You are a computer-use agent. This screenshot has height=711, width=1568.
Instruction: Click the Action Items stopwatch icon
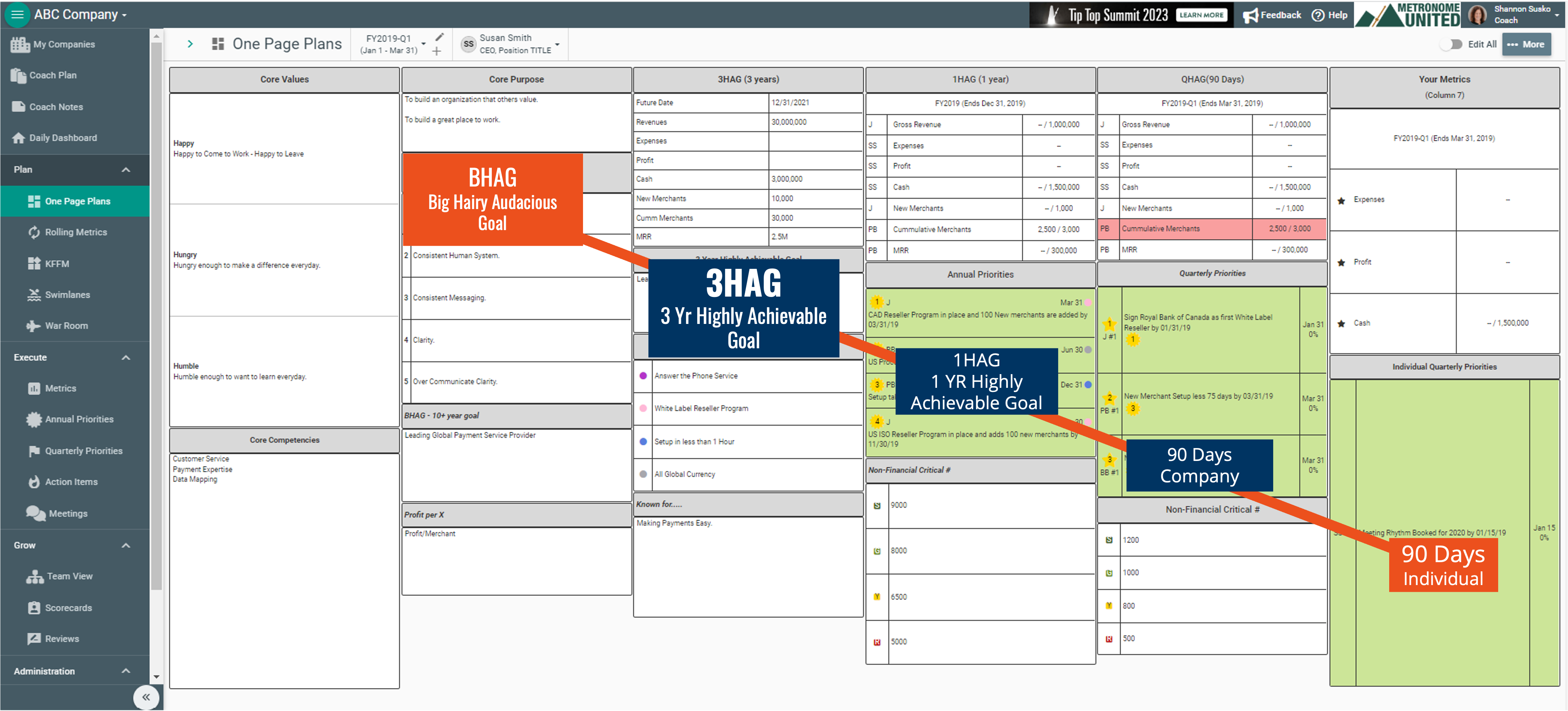pyautogui.click(x=34, y=482)
